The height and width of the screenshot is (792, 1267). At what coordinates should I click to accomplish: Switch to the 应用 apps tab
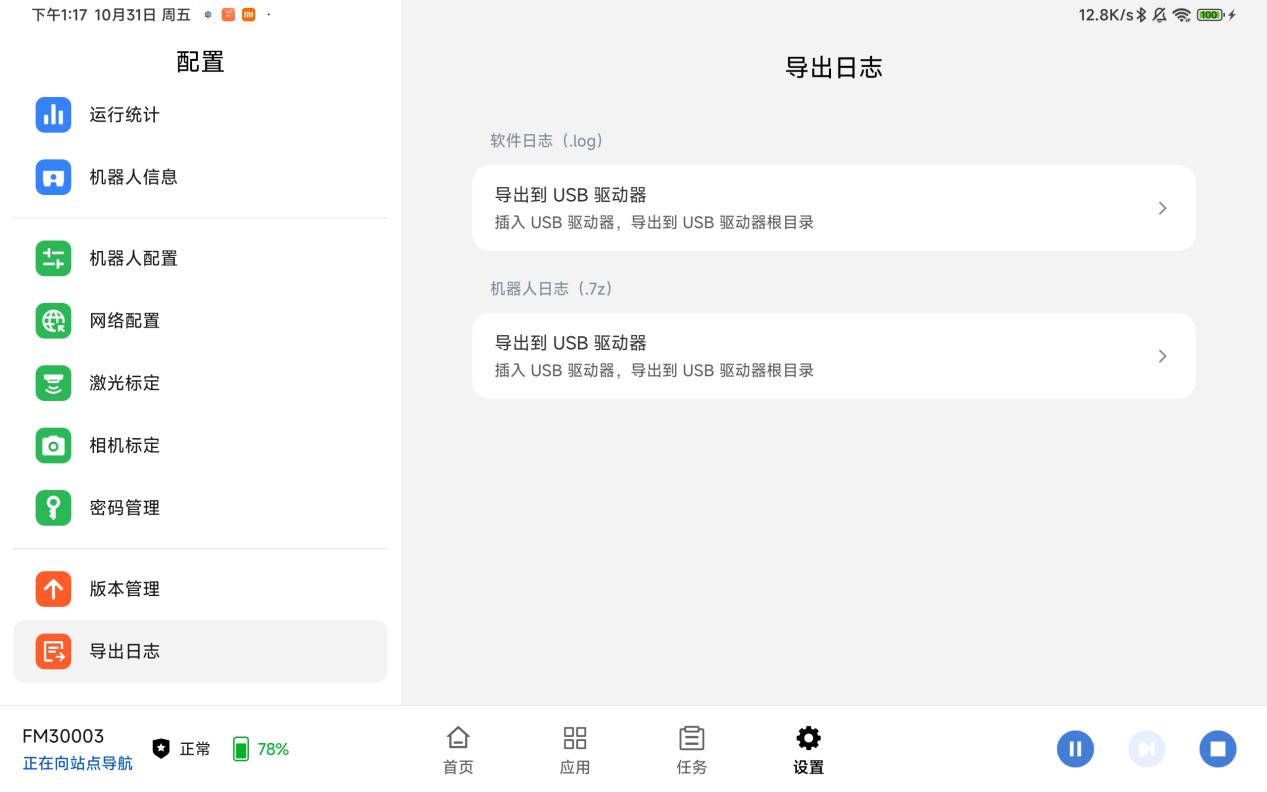[x=575, y=750]
